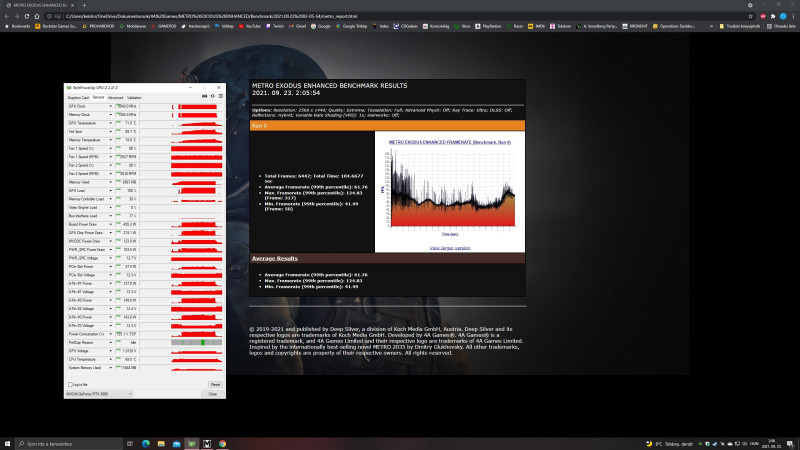Reload the browser page
This screenshot has width=800, height=450.
(x=27, y=16)
